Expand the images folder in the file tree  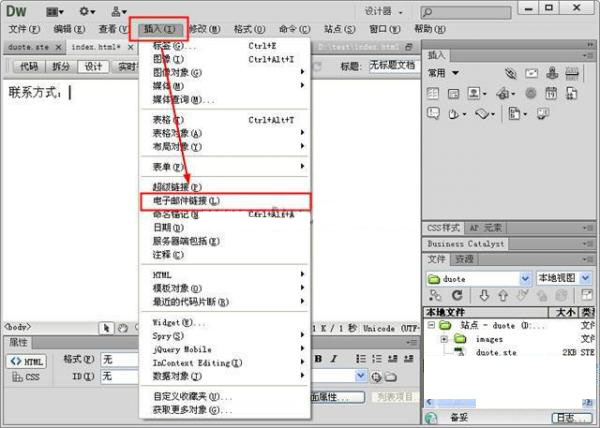444,340
